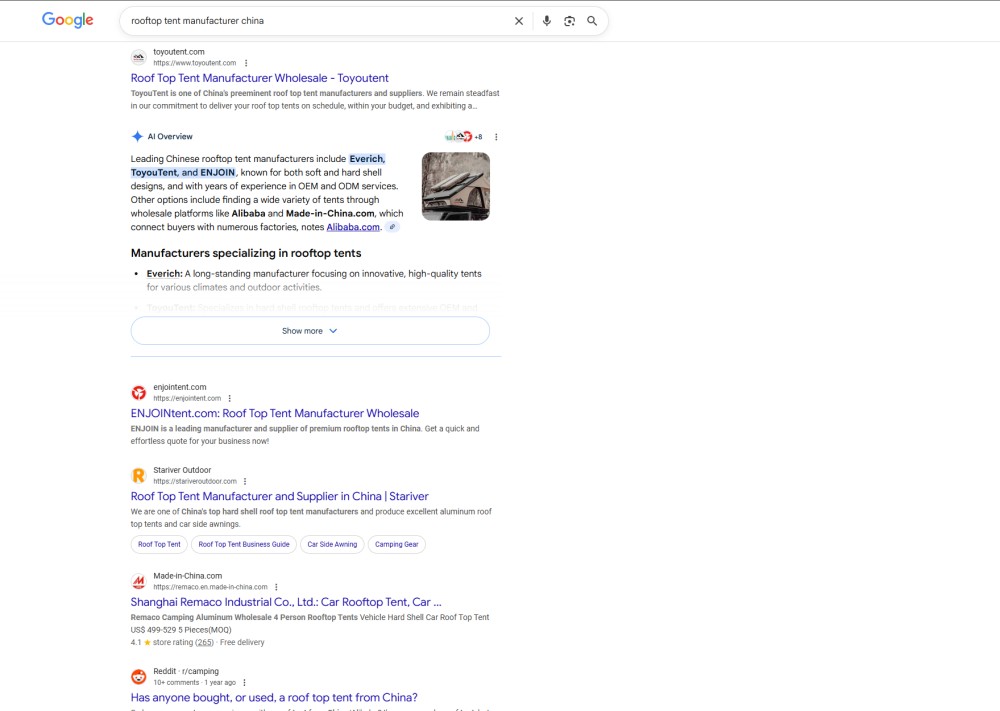This screenshot has width=1000, height=711.
Task: Click the toyoutent.com favicon
Action: (x=138, y=57)
